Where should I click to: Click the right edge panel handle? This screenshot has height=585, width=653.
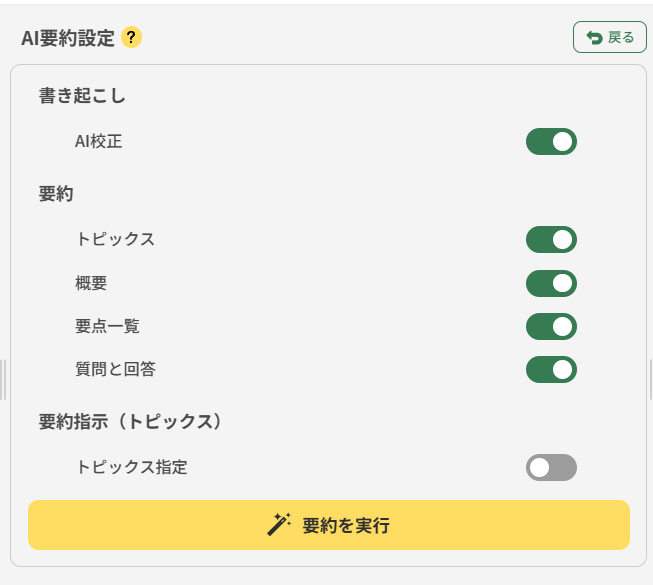pos(651,380)
